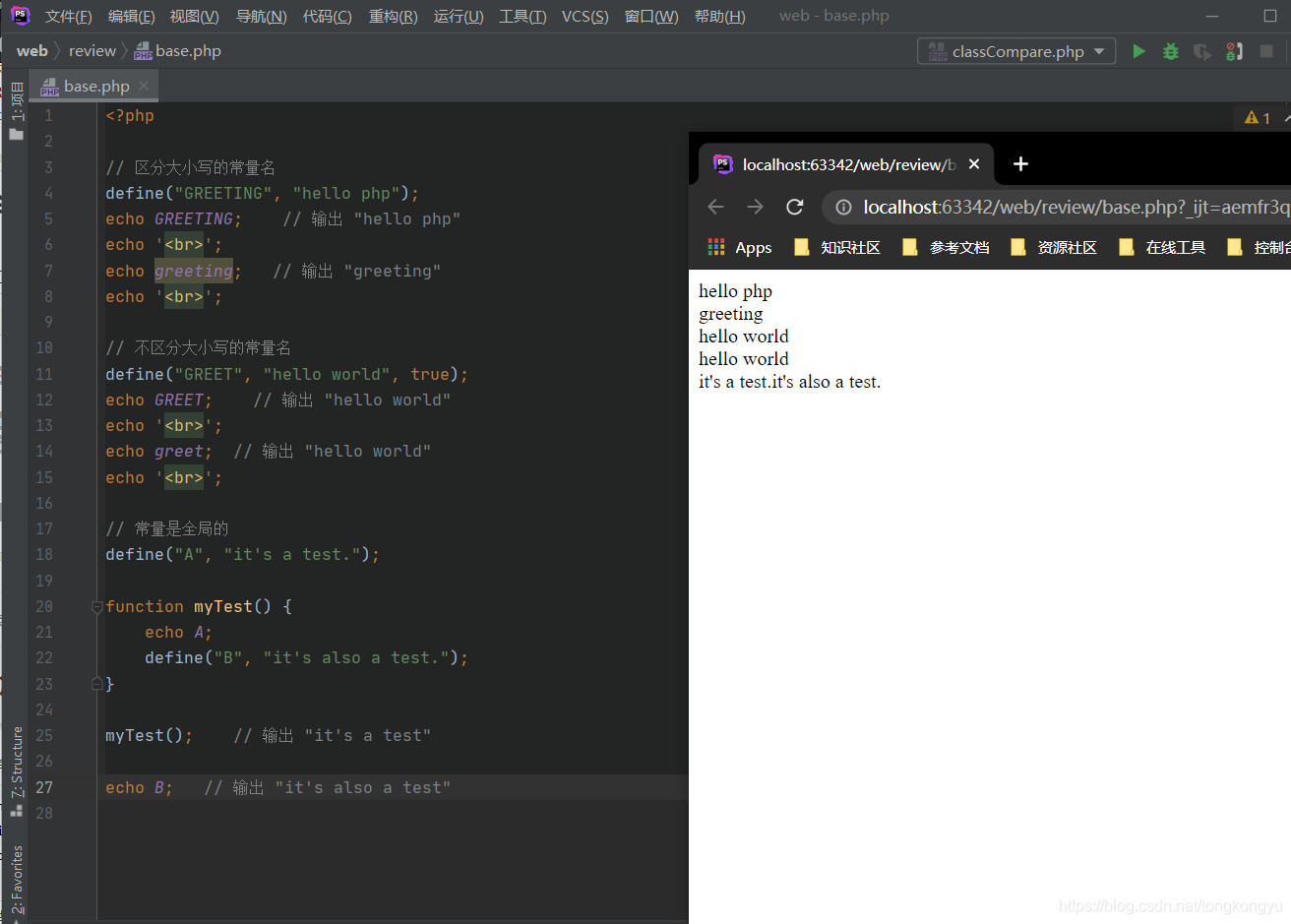The image size is (1291, 924).
Task: Click the 'true' argument on line 11
Action: coord(430,374)
